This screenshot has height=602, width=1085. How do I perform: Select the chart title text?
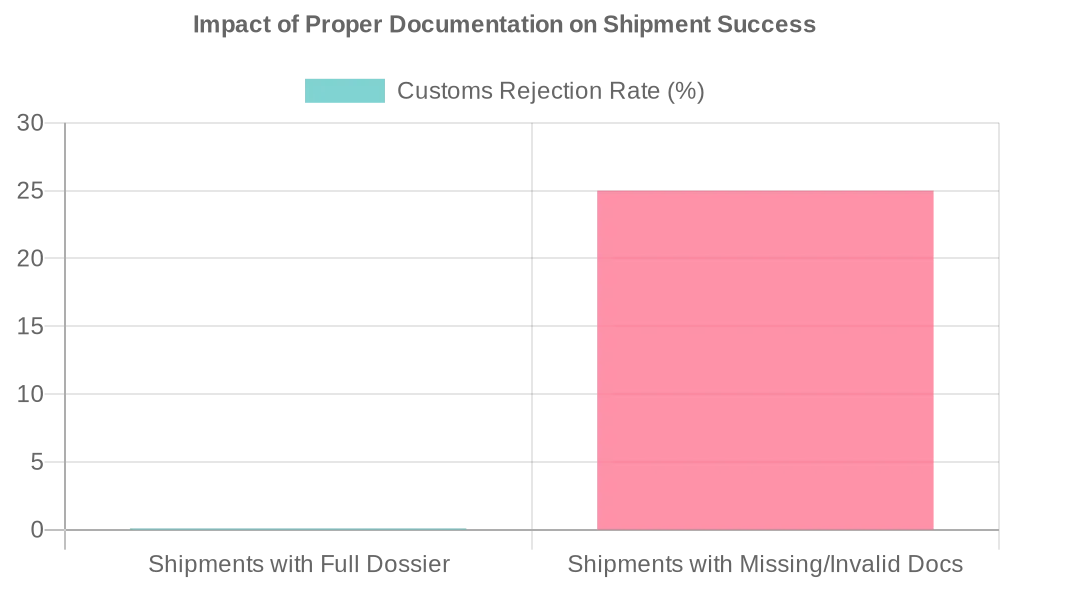(x=504, y=25)
